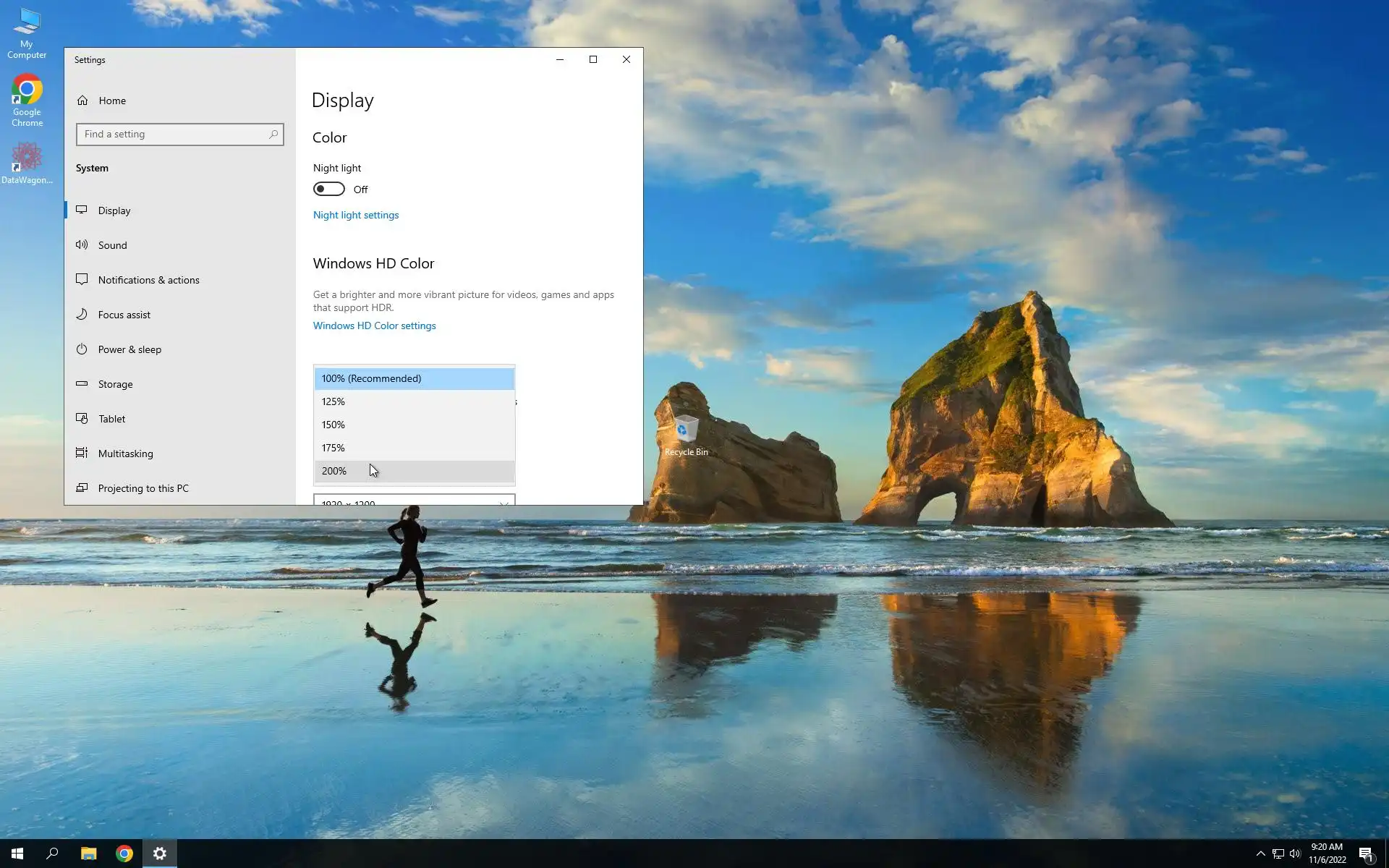The height and width of the screenshot is (868, 1389).
Task: Click the taskbar volume speaker icon
Action: tap(1295, 854)
